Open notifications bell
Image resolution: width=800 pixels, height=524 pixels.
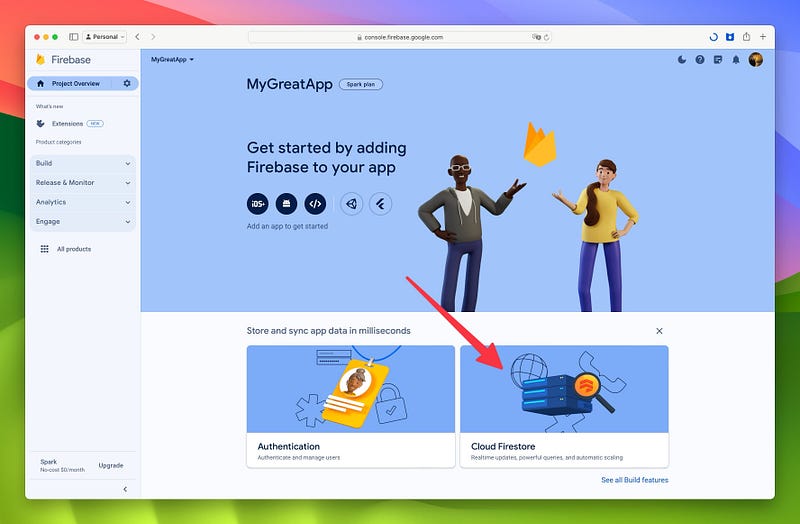tap(736, 60)
